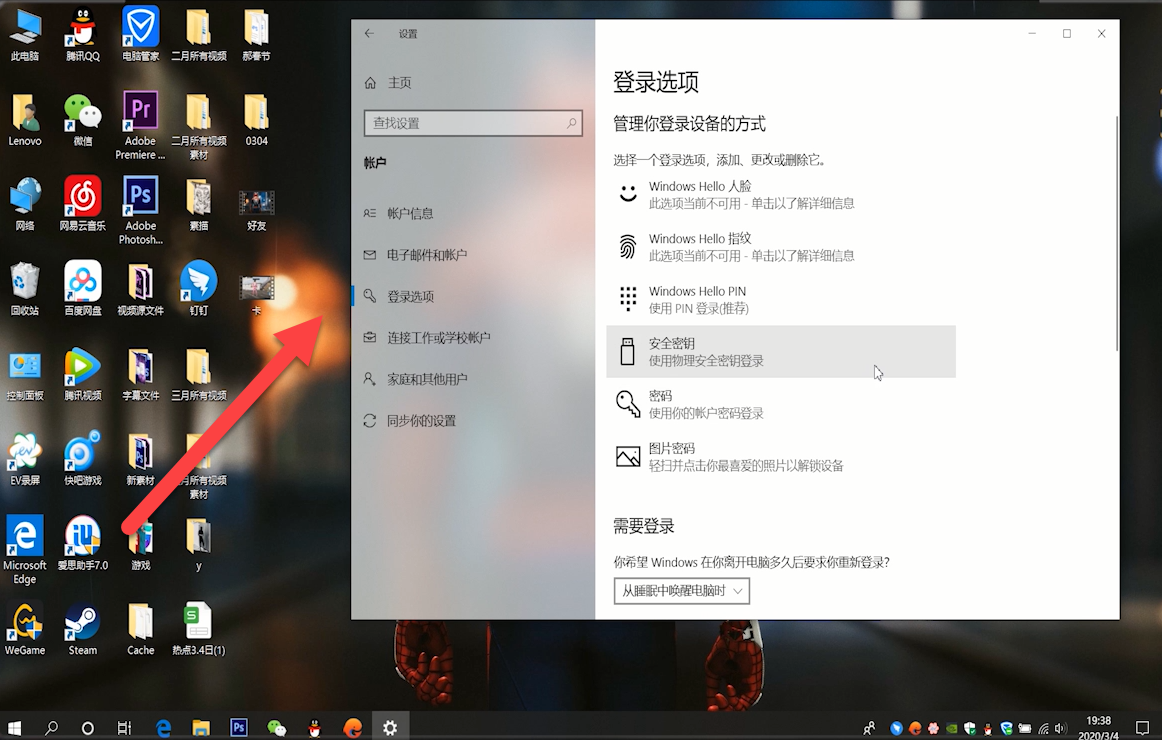Click 同步你的设置 in sidebar
The height and width of the screenshot is (740, 1162).
pyautogui.click(x=420, y=420)
